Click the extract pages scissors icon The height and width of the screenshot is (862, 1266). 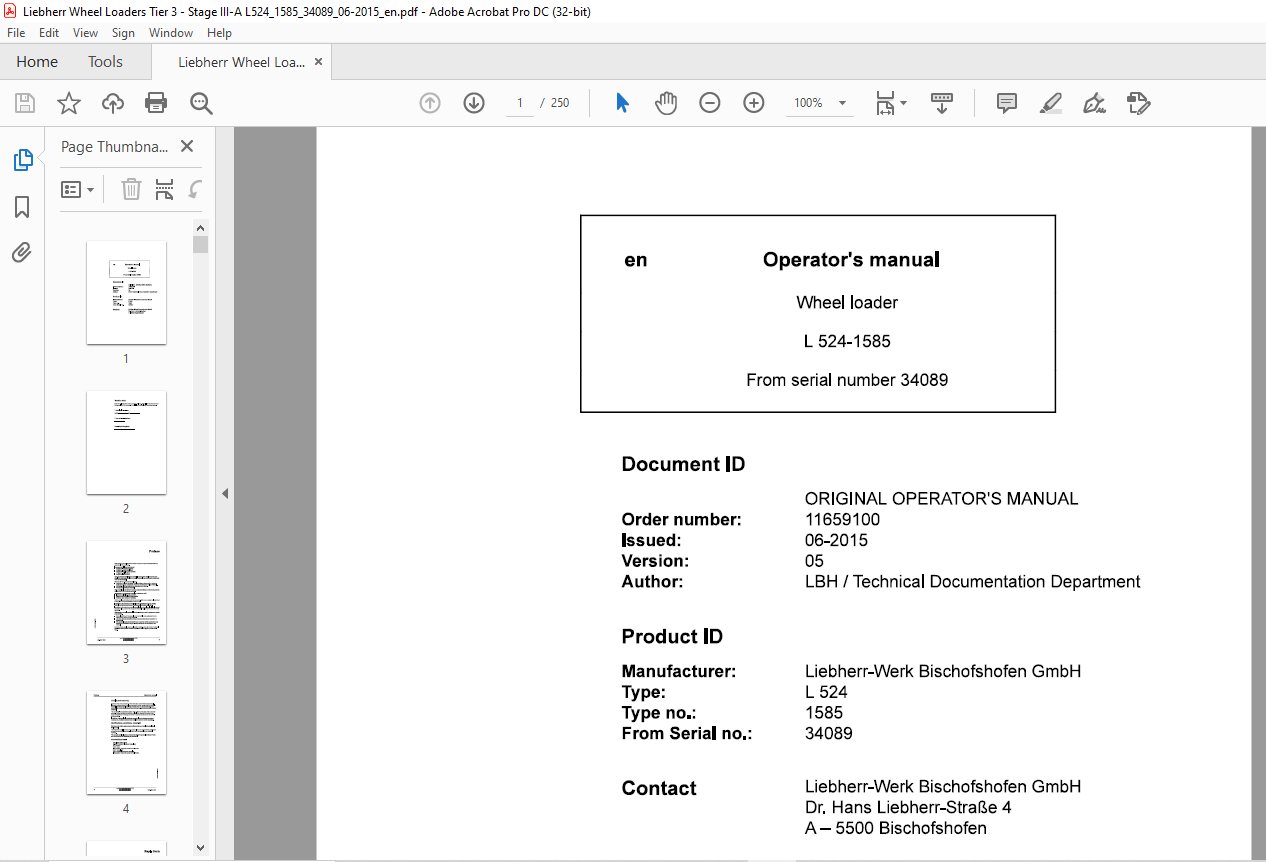pyautogui.click(x=165, y=189)
